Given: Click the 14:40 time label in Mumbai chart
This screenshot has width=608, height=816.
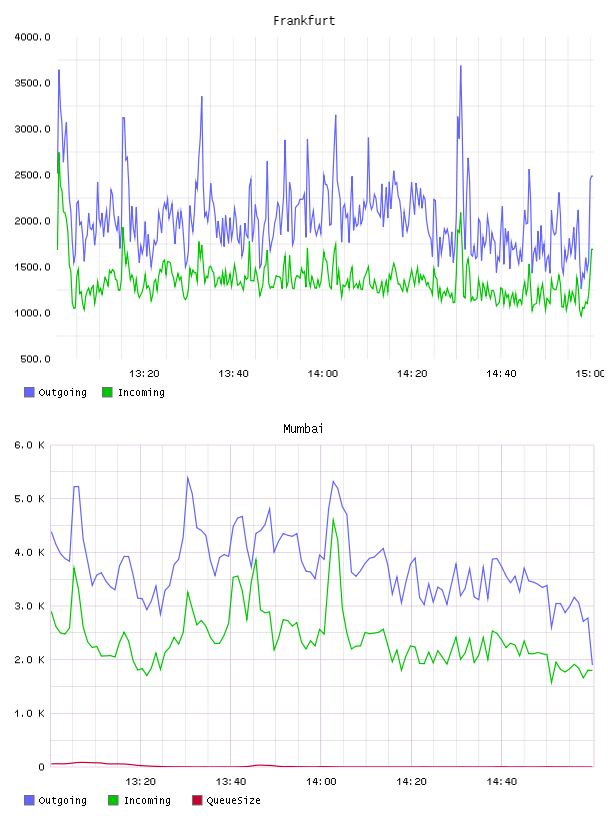Looking at the screenshot, I should pyautogui.click(x=502, y=782).
